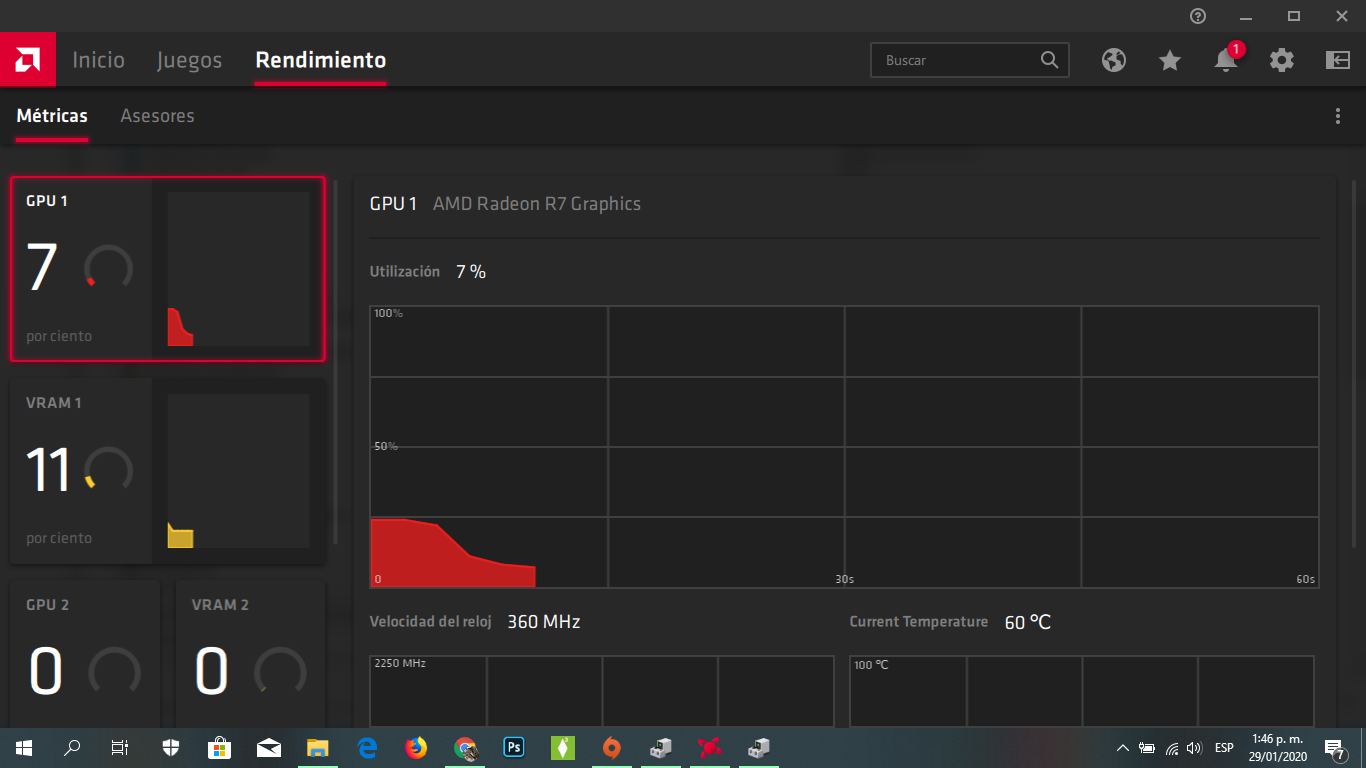Open Microsoft Store from the taskbar
Screen dimensions: 1366x768
click(x=220, y=747)
